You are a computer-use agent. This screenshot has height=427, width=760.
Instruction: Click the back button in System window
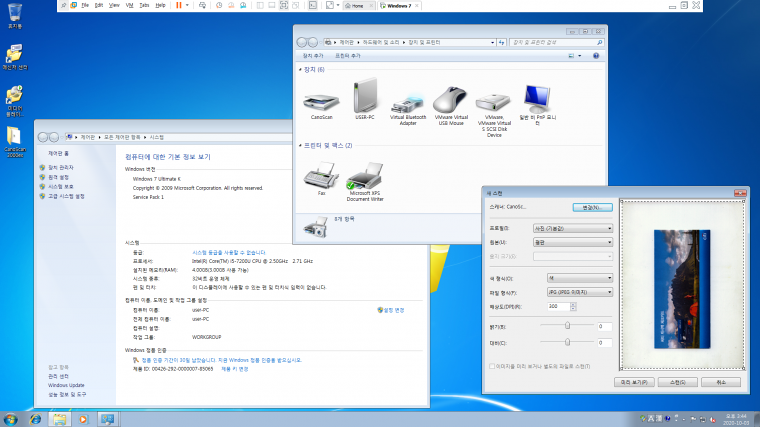[x=43, y=137]
